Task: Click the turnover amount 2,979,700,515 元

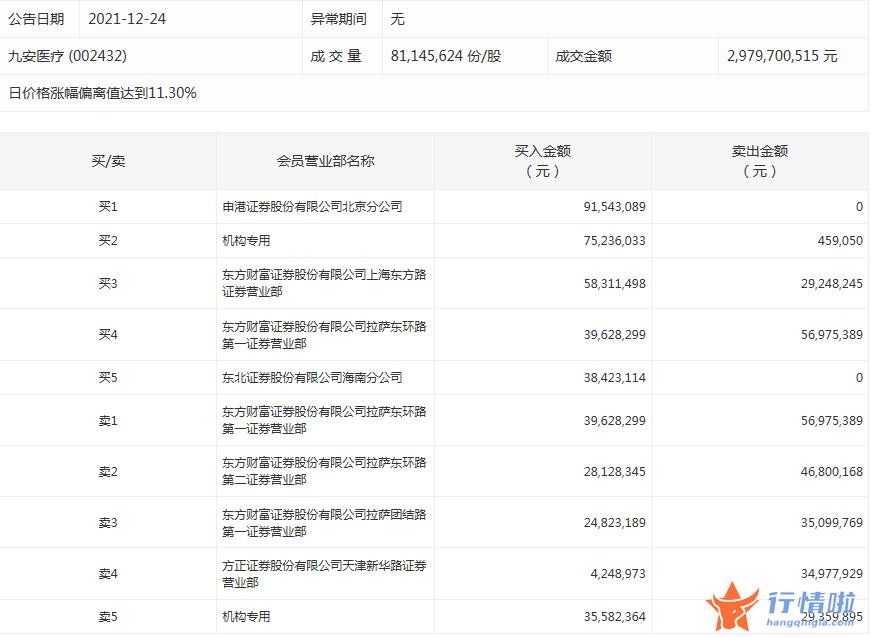Action: [x=782, y=56]
